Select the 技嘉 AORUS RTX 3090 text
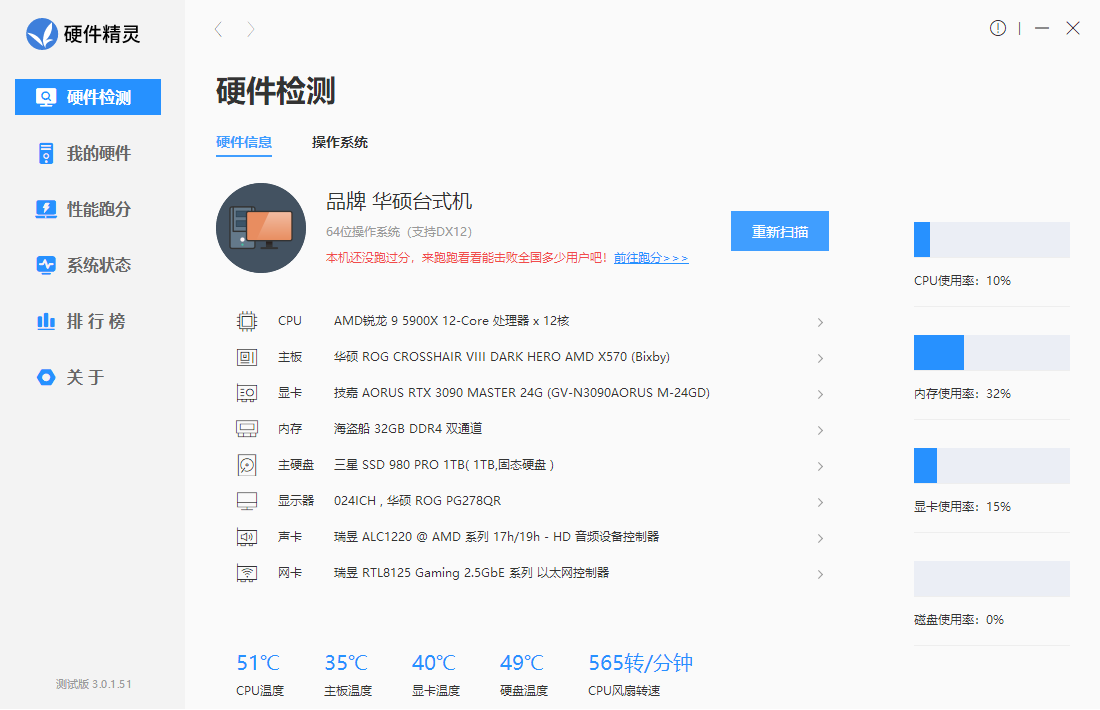The width and height of the screenshot is (1100, 710). click(x=522, y=393)
